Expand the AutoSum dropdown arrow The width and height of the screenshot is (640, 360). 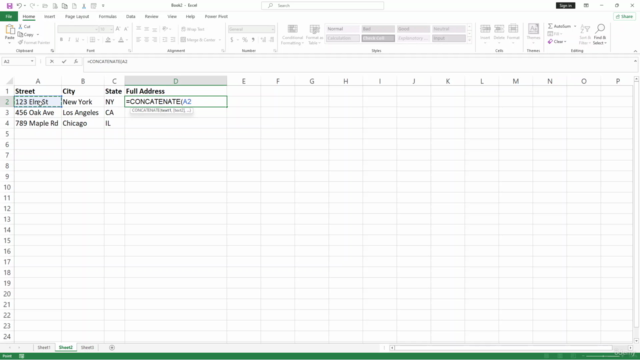575,26
